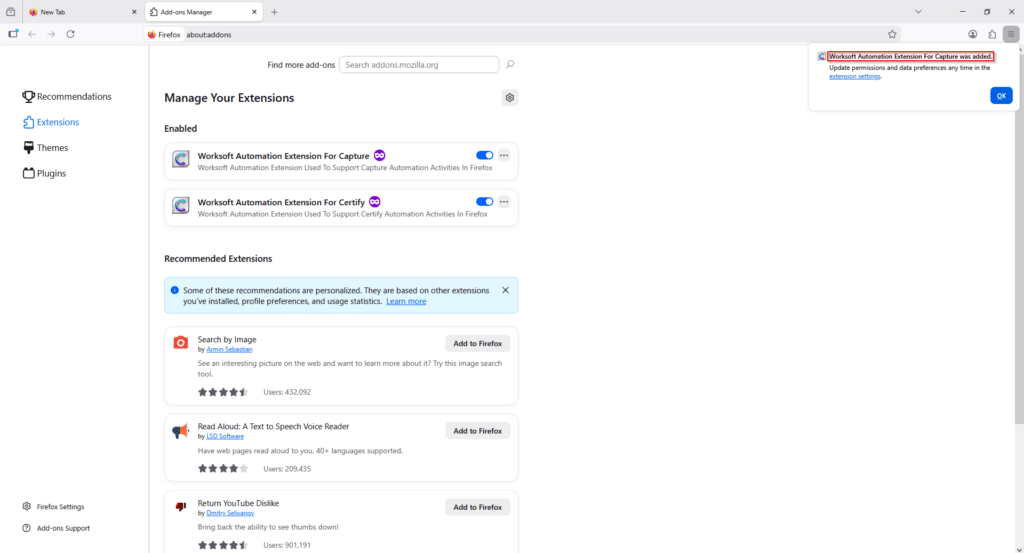
Task: Go forward with the forward arrow
Action: click(51, 34)
